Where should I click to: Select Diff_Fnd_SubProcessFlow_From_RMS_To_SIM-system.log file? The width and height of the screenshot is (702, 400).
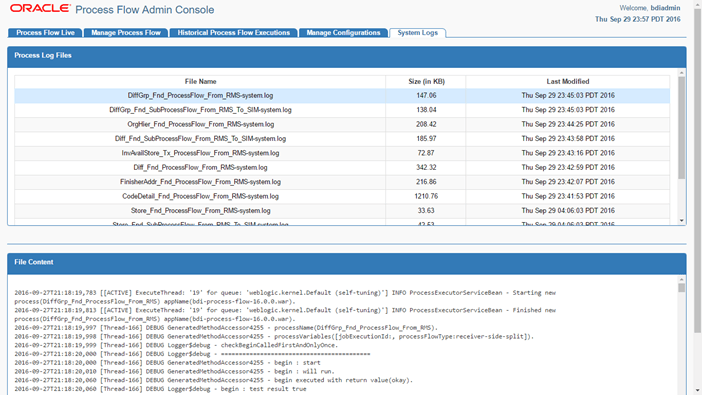[200, 138]
